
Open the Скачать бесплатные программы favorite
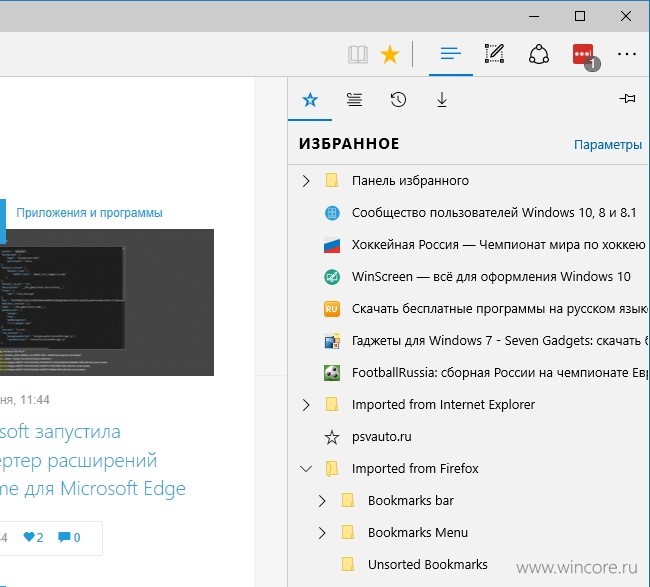click(x=500, y=309)
